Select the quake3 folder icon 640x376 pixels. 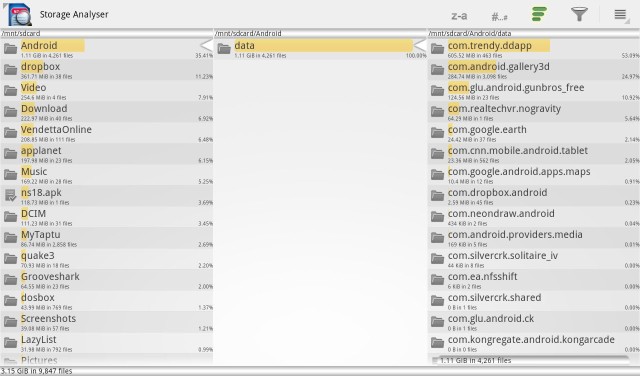click(x=10, y=259)
